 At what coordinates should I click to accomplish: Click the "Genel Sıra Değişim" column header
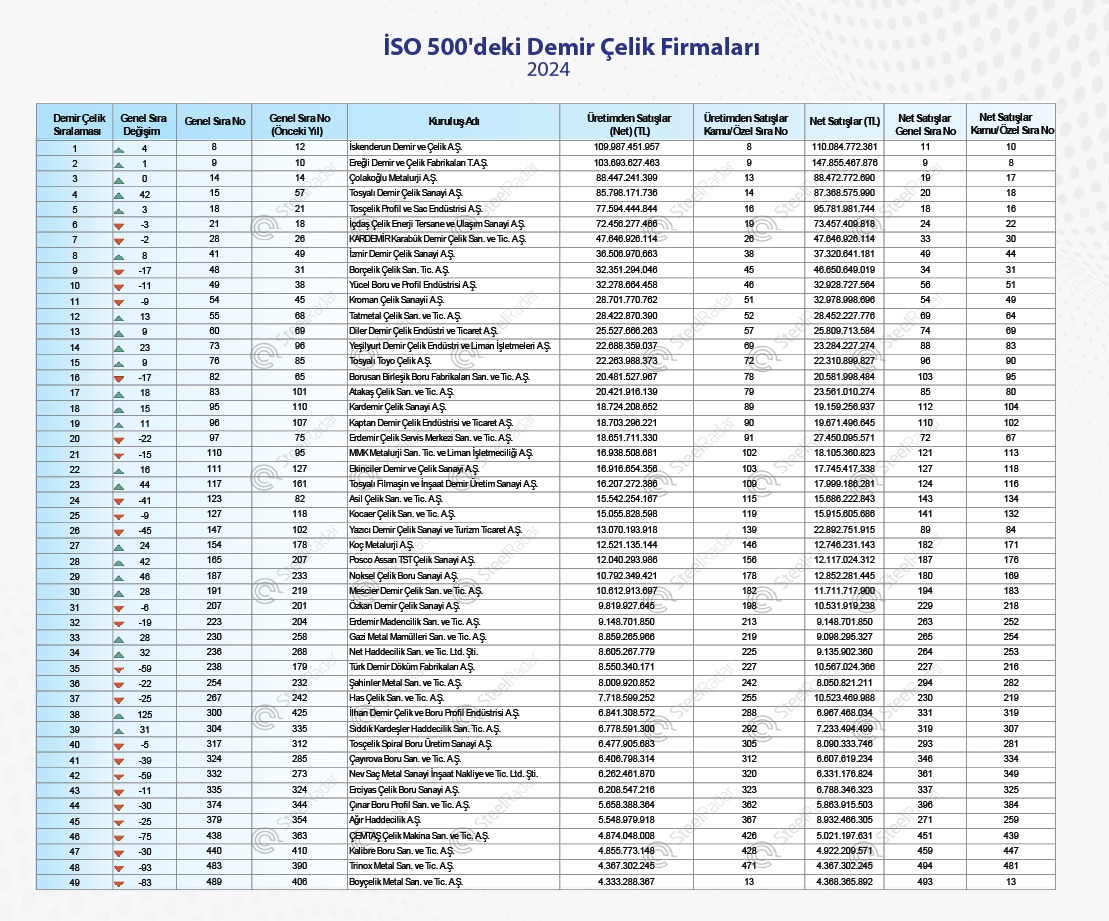click(x=143, y=124)
